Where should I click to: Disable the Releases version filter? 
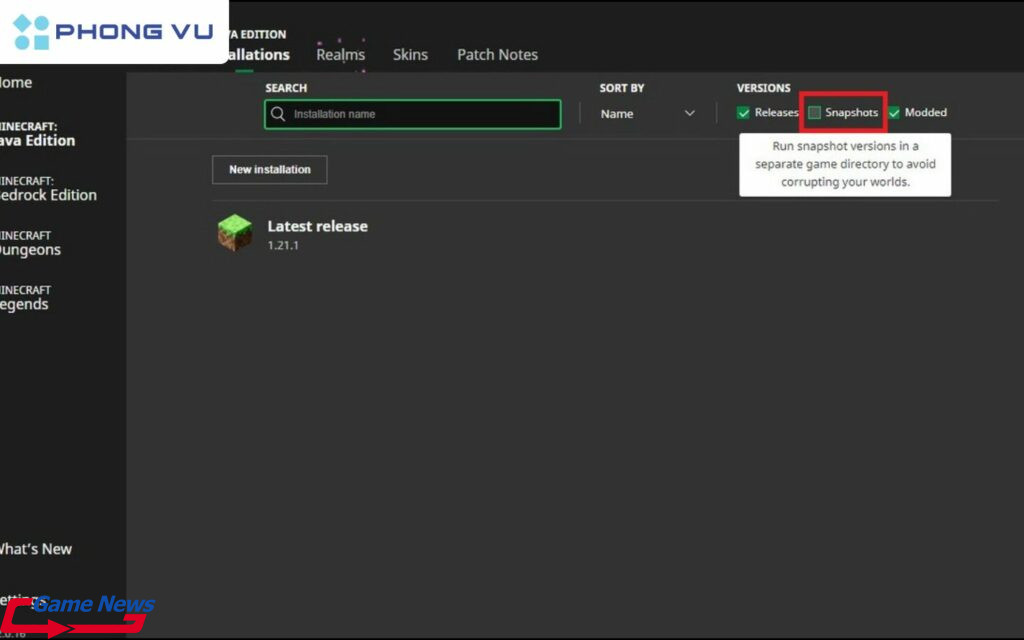tap(743, 112)
